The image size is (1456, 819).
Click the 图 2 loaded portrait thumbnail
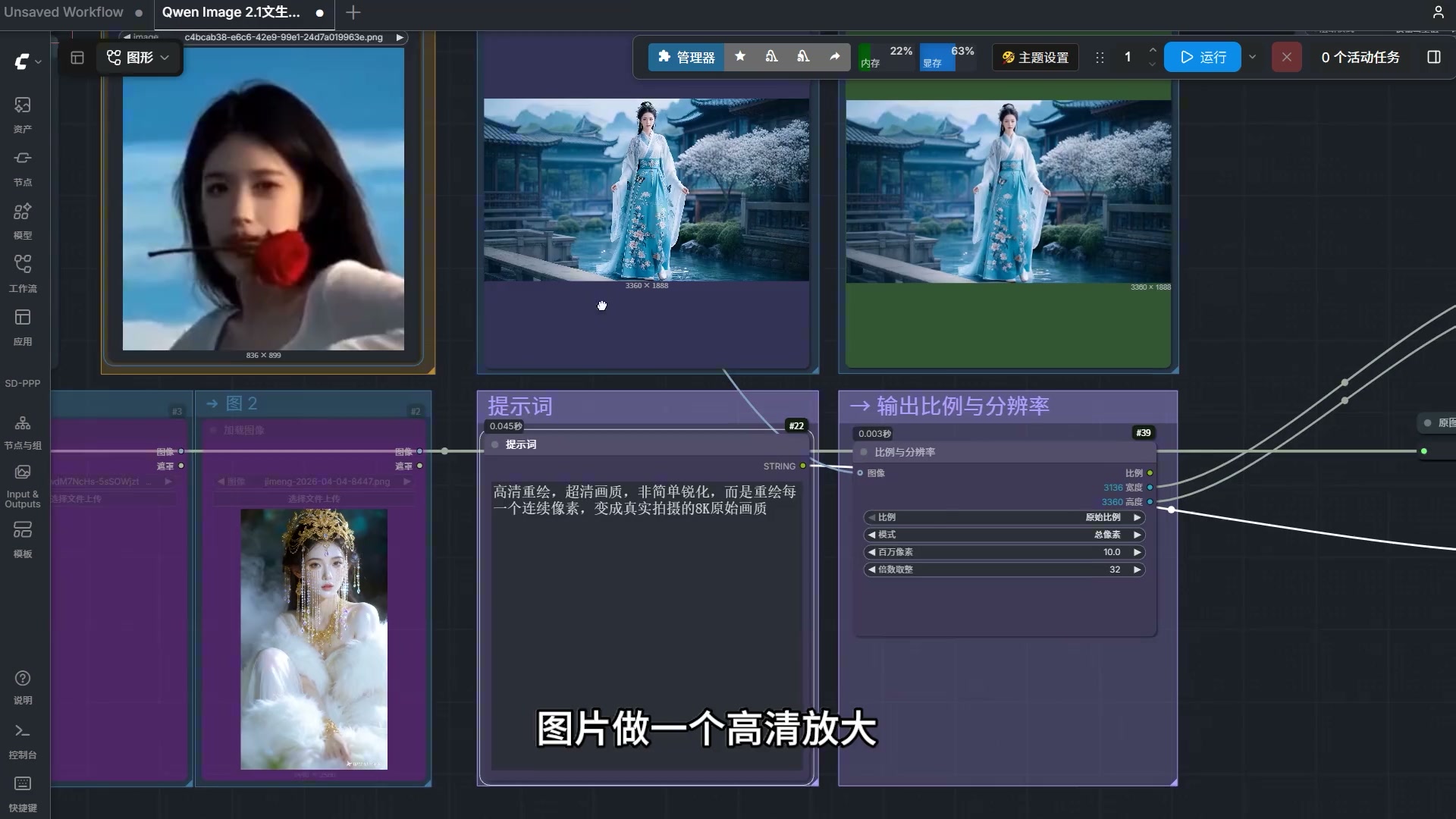[x=314, y=639]
